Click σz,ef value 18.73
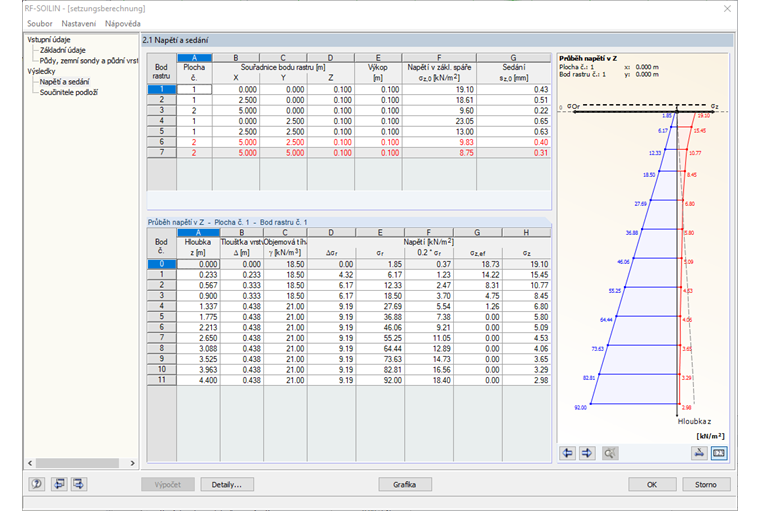The height and width of the screenshot is (511, 760). point(477,264)
